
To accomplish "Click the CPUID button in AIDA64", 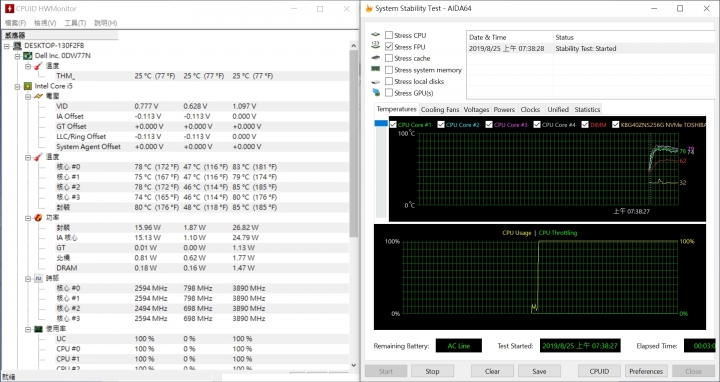I will click(x=599, y=371).
